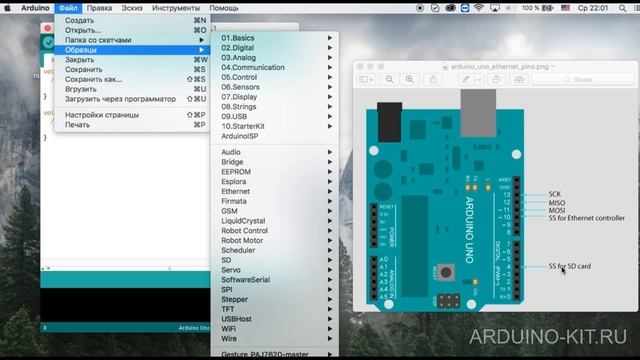This screenshot has width=640, height=360.
Task: Click the Share icon in Preview toolbar
Action: [433, 79]
